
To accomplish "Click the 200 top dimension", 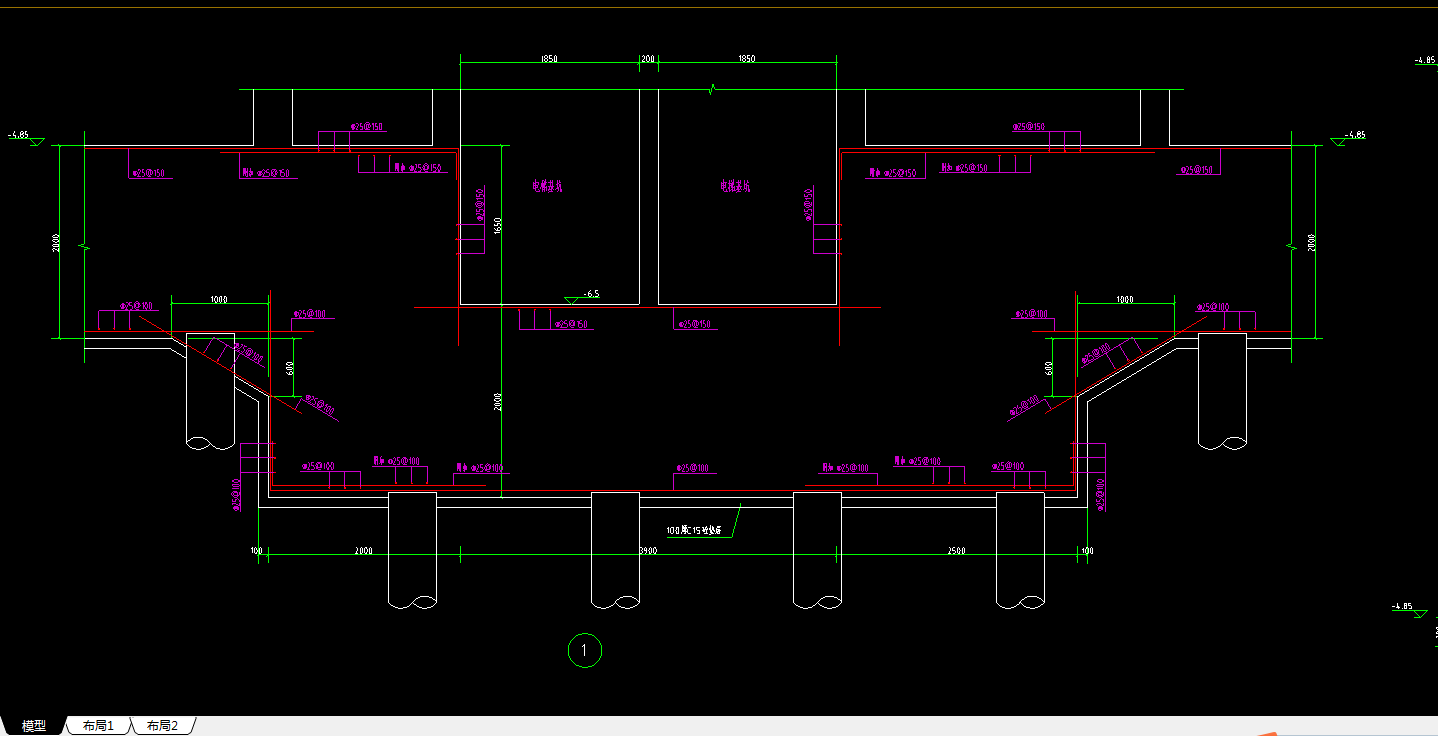I will [647, 59].
